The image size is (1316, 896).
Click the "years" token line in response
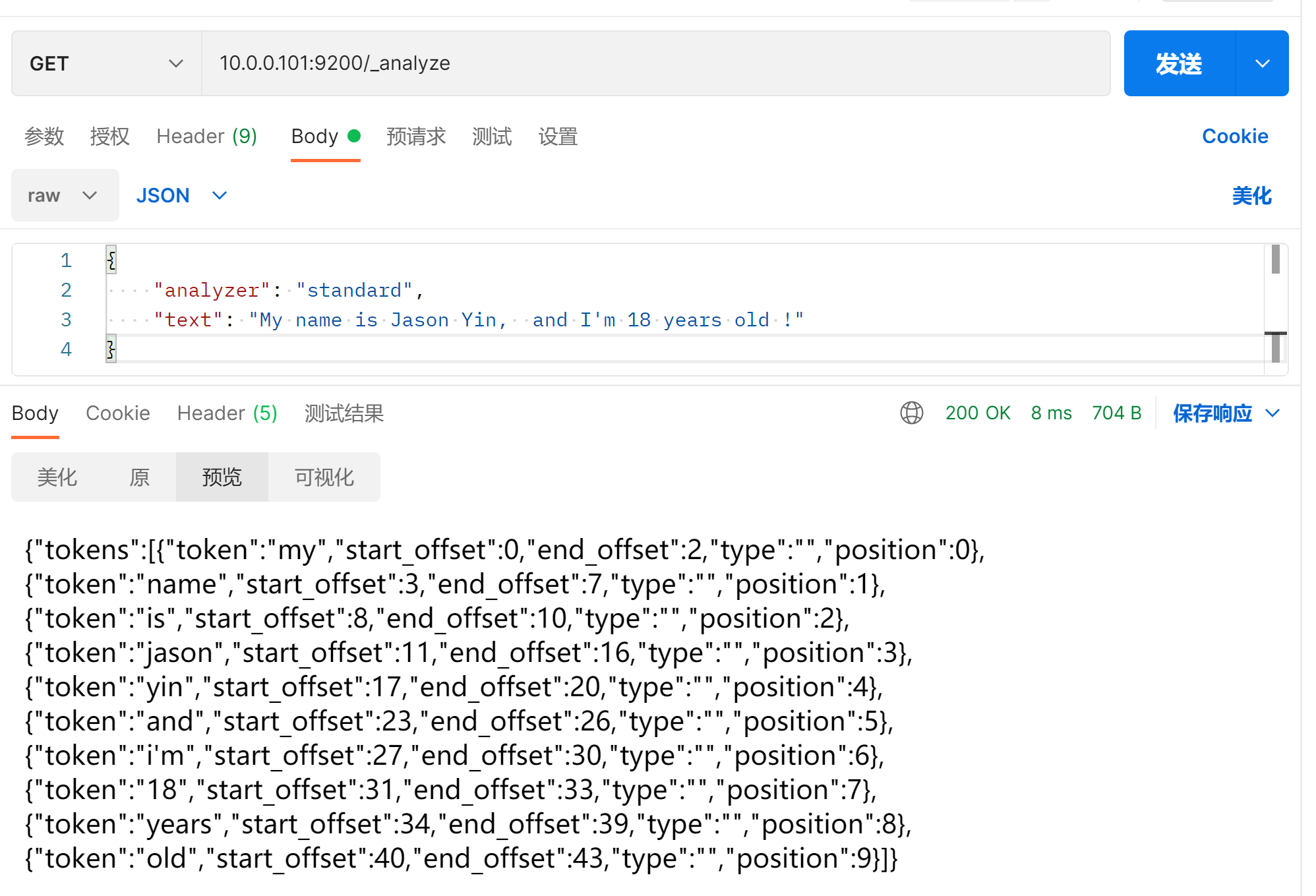click(468, 824)
